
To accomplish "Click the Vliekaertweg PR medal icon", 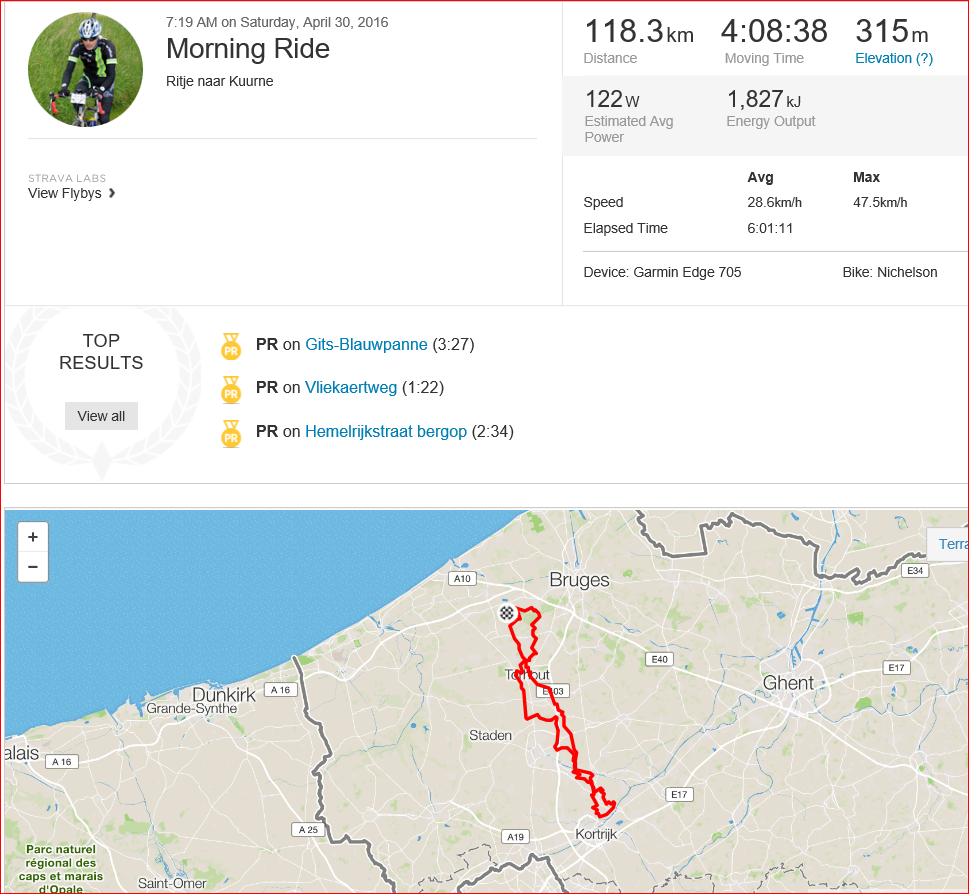I will (x=231, y=389).
